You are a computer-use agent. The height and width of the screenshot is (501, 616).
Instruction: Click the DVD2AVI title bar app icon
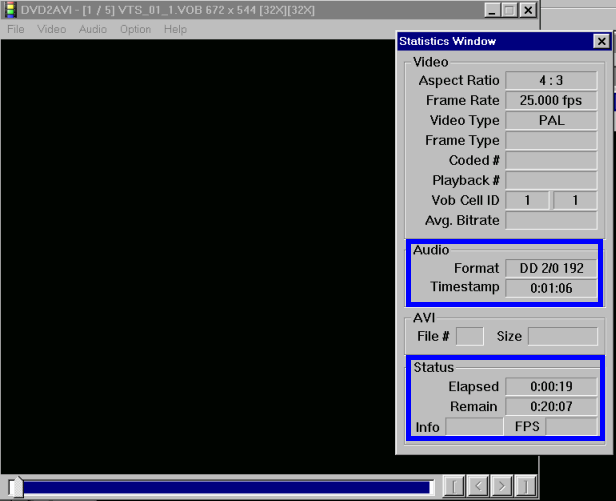click(11, 10)
